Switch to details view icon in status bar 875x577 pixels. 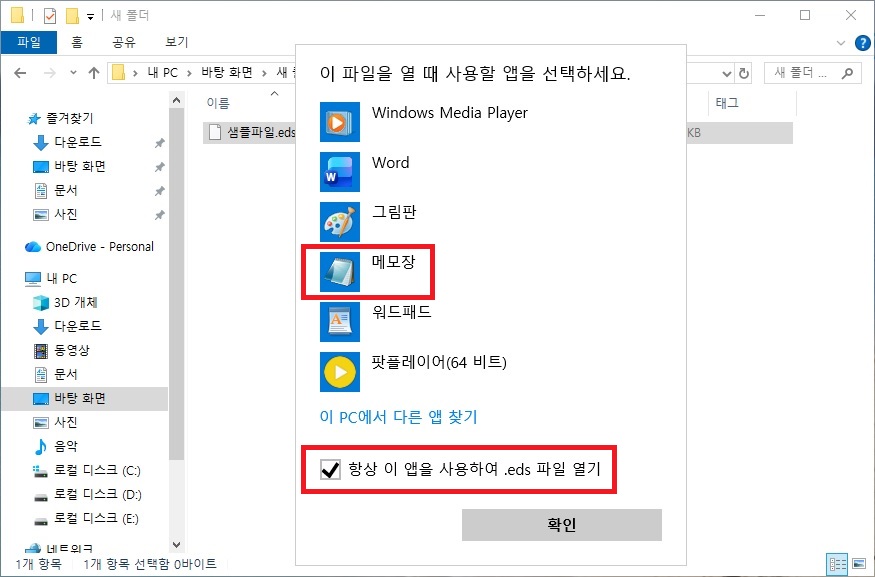[x=837, y=564]
